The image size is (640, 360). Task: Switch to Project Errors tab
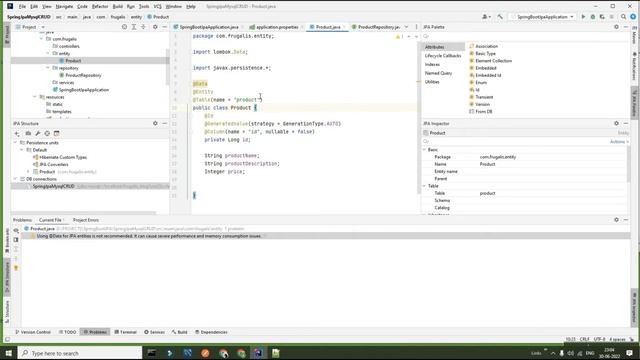tap(86, 220)
